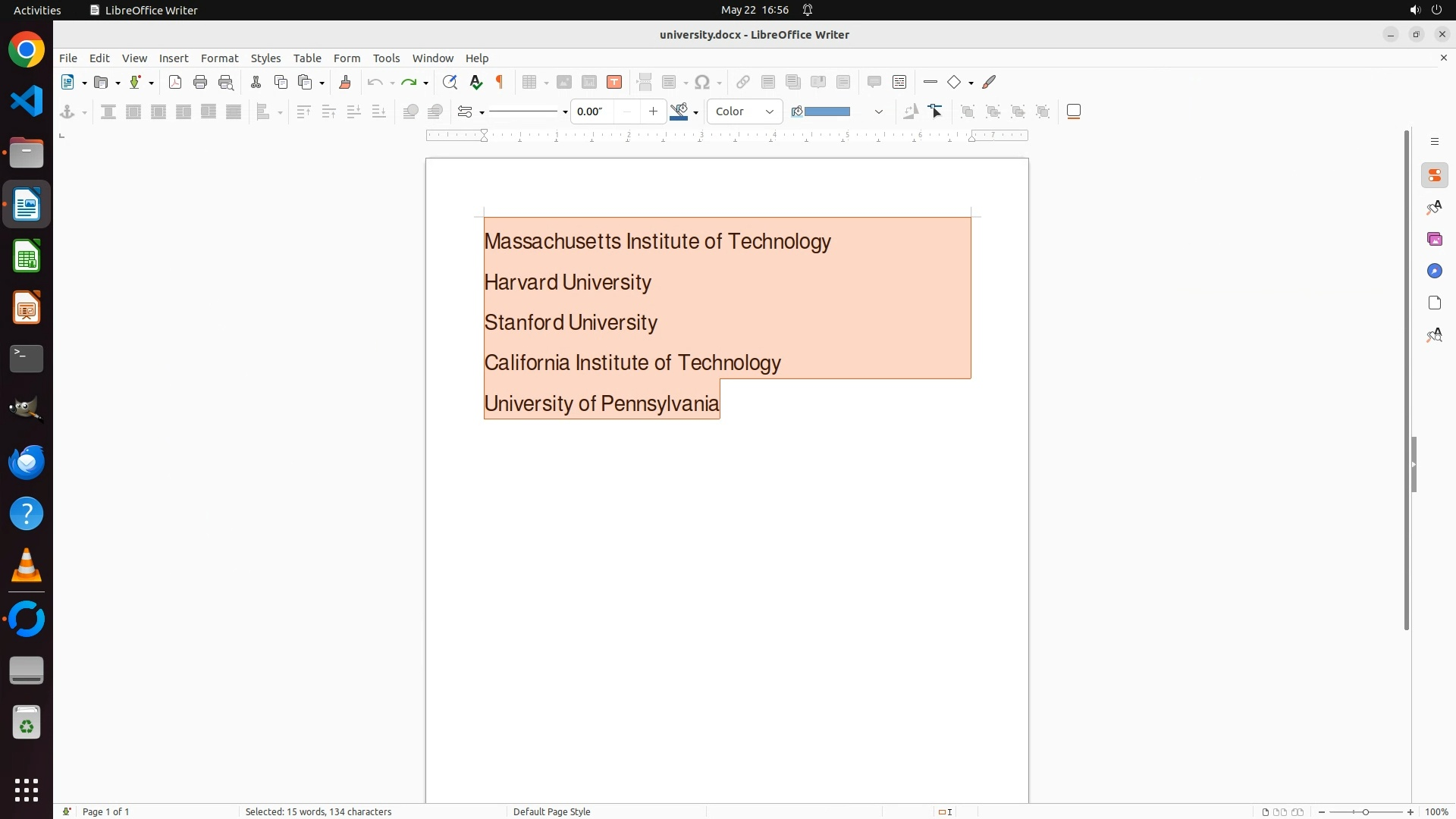Open the line style dropdown
The height and width of the screenshot is (819, 1456).
point(565,112)
